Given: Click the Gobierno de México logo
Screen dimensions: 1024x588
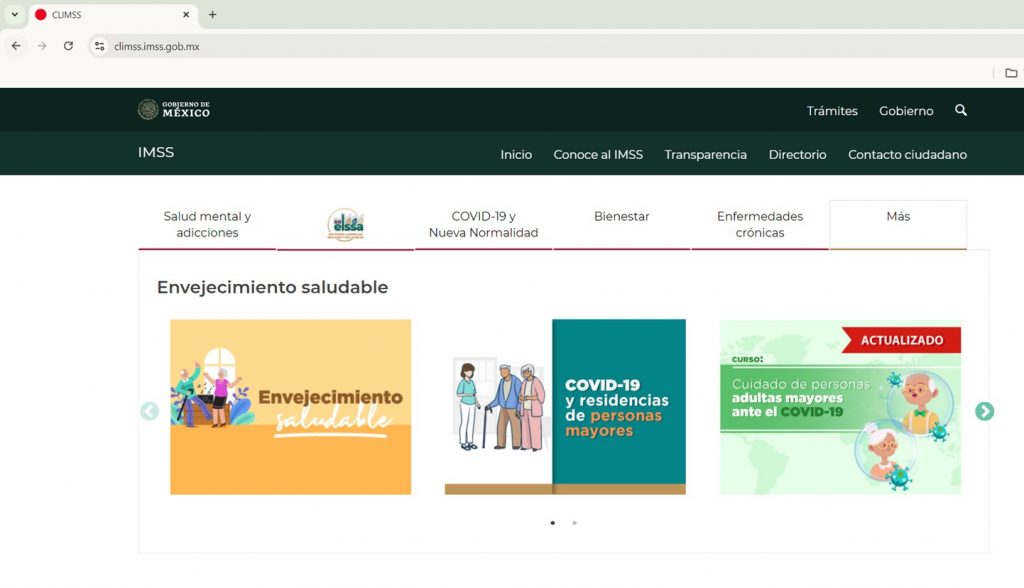Looking at the screenshot, I should [x=174, y=109].
